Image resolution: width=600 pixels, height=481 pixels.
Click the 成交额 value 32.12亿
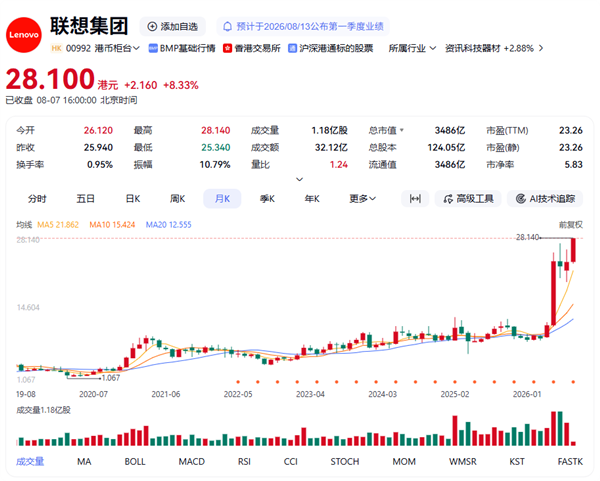(331, 147)
